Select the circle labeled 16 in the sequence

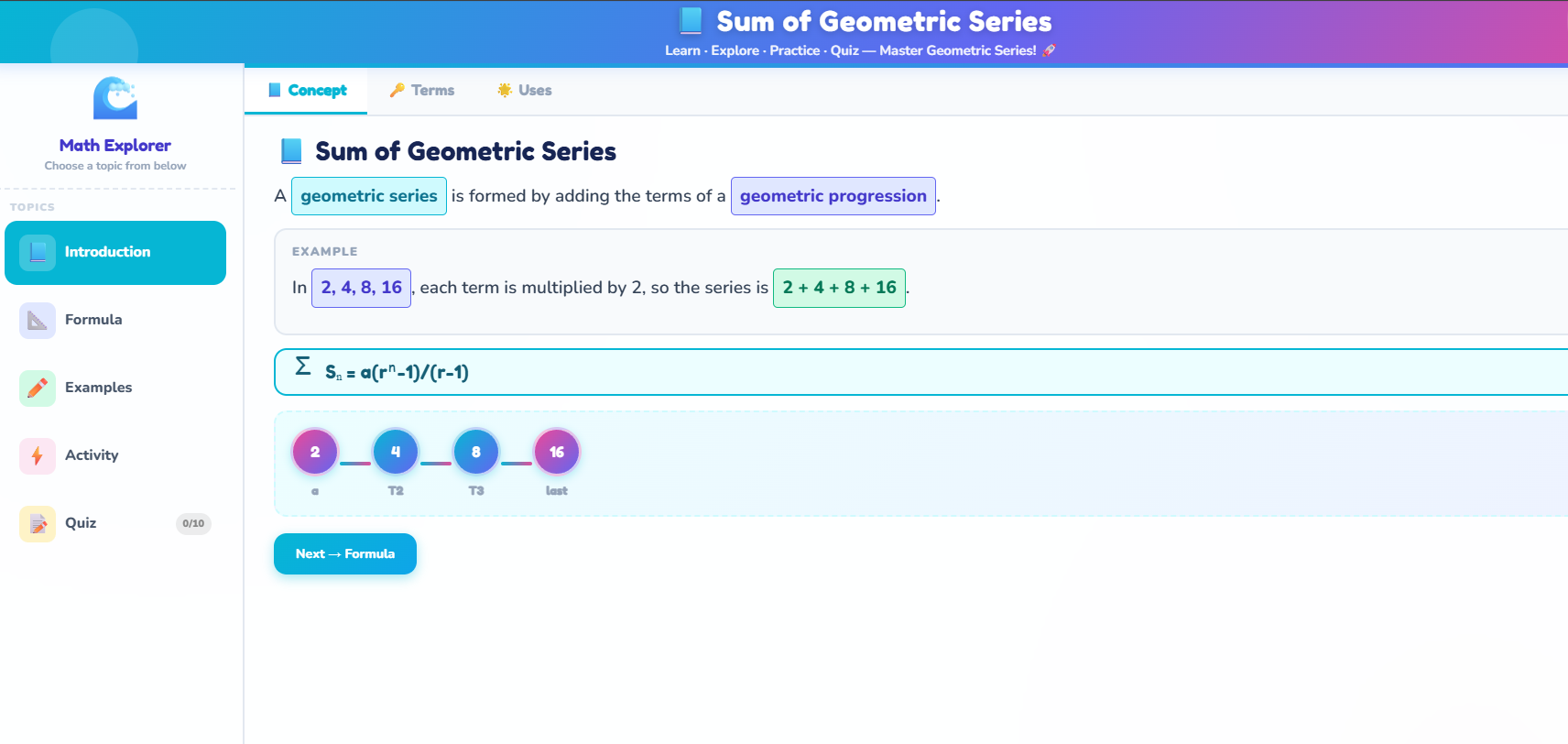(556, 451)
